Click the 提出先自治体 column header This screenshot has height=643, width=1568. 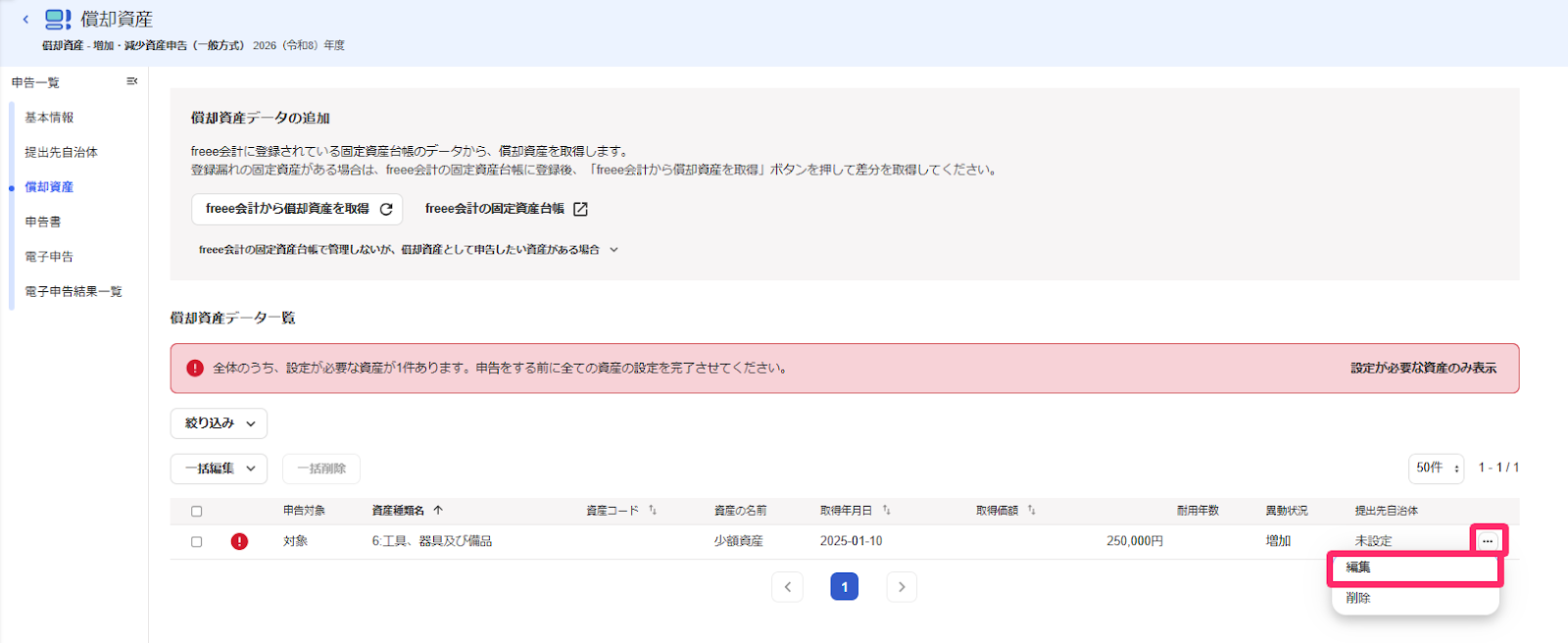1387,511
